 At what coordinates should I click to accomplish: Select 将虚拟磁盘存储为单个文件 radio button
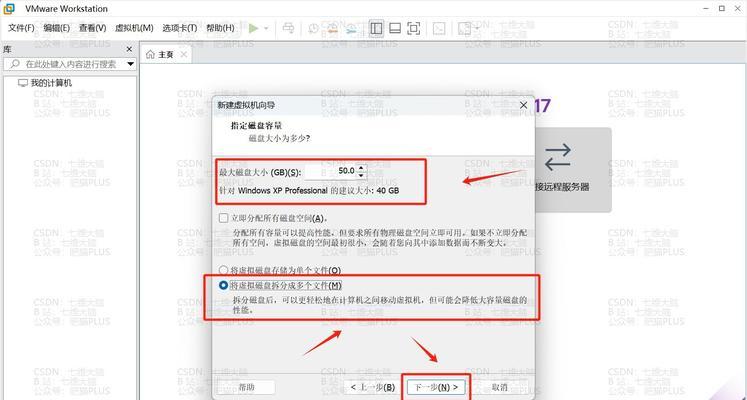222,270
